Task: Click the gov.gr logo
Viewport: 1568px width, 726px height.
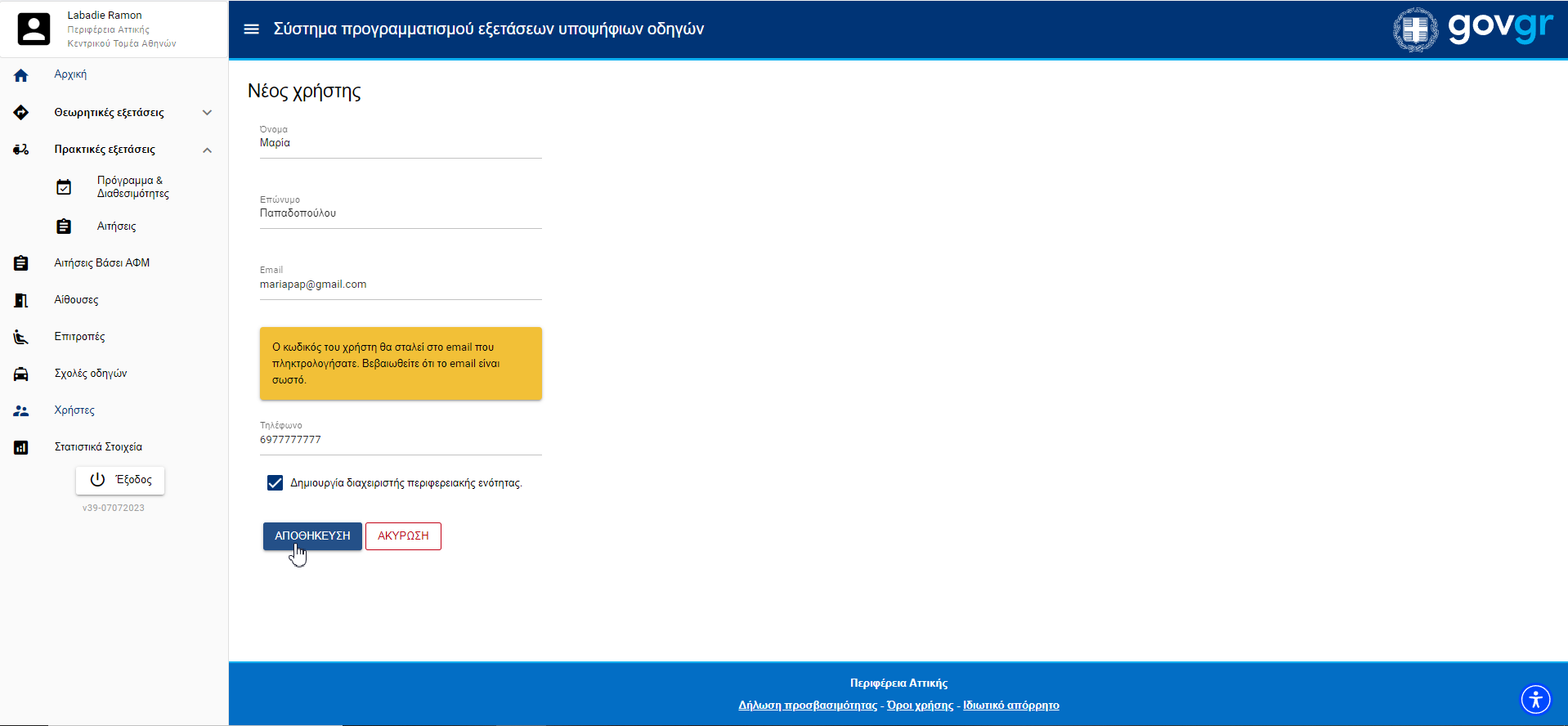Action: (1472, 29)
